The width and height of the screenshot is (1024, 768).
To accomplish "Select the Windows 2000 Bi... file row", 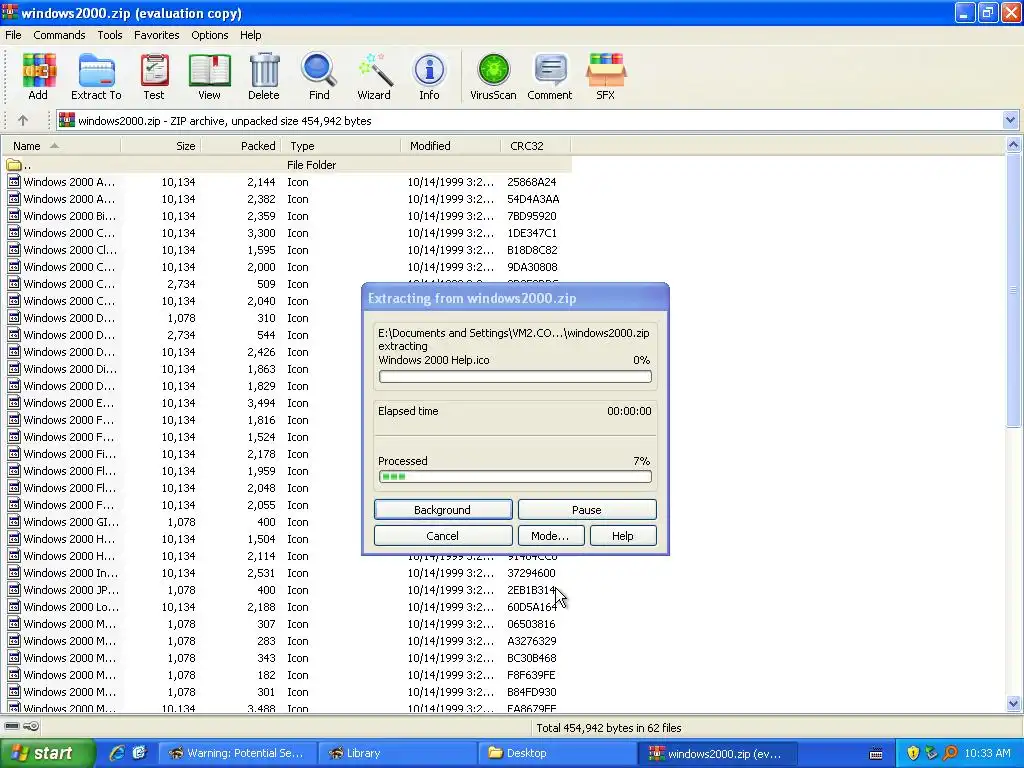I will [x=286, y=216].
